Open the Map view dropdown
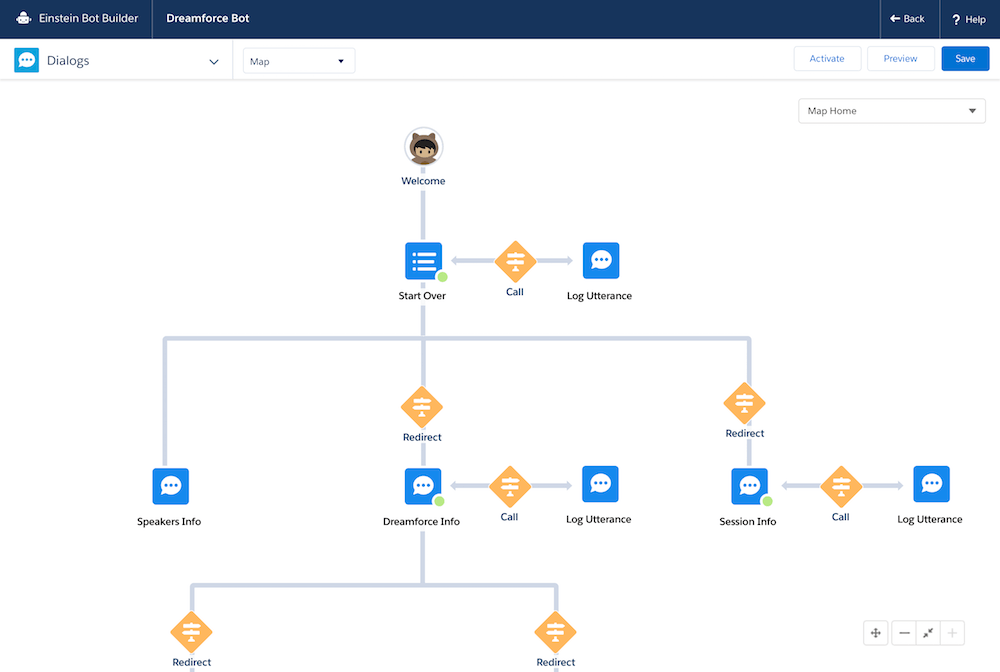This screenshot has width=1000, height=672. point(298,61)
